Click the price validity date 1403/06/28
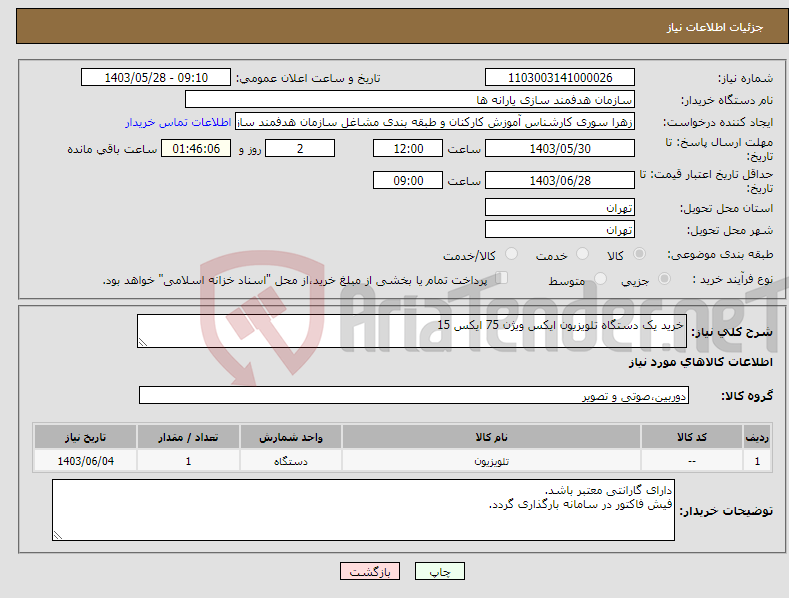 coord(560,180)
